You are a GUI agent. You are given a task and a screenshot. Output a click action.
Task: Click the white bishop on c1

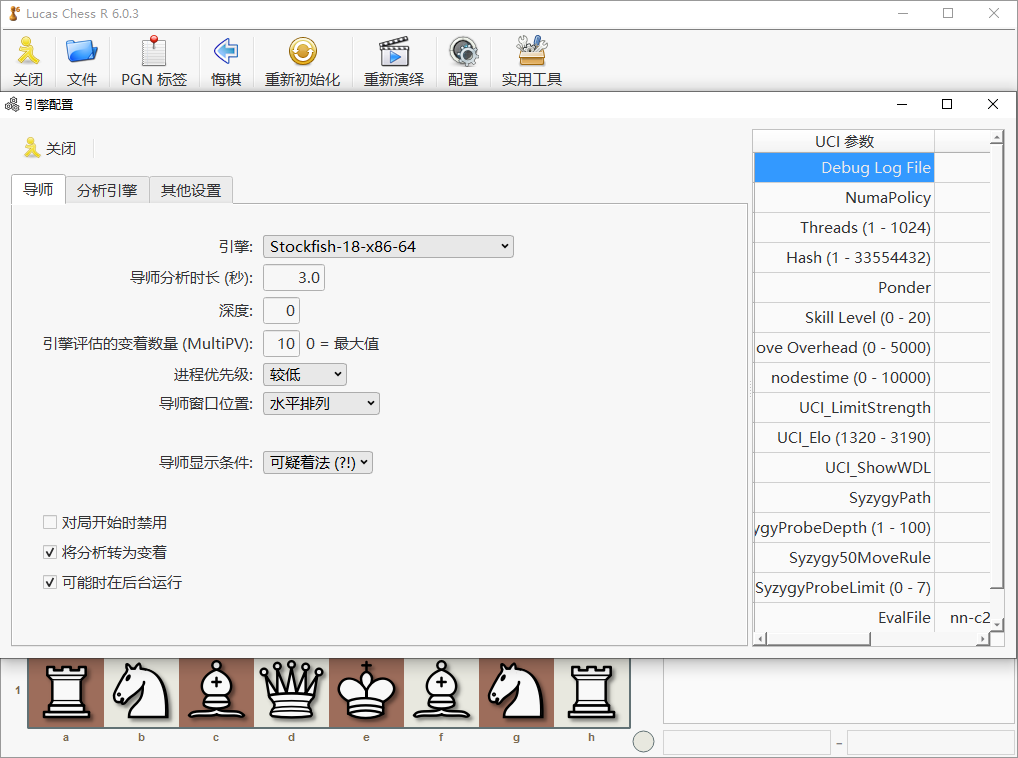(x=216, y=692)
